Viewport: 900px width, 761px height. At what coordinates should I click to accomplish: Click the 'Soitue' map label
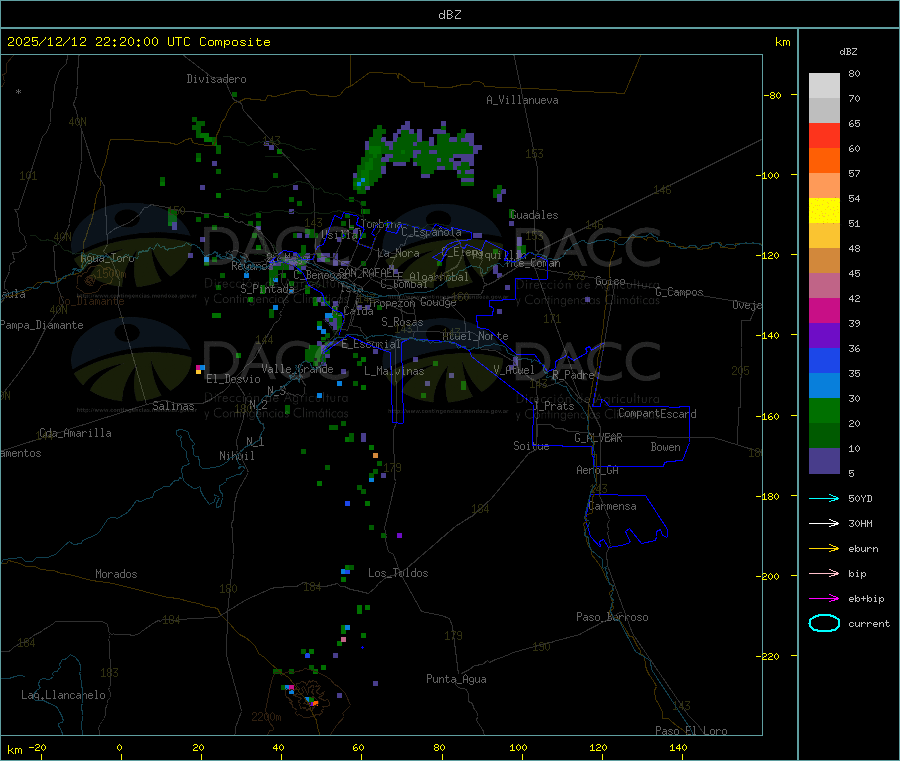tap(531, 446)
